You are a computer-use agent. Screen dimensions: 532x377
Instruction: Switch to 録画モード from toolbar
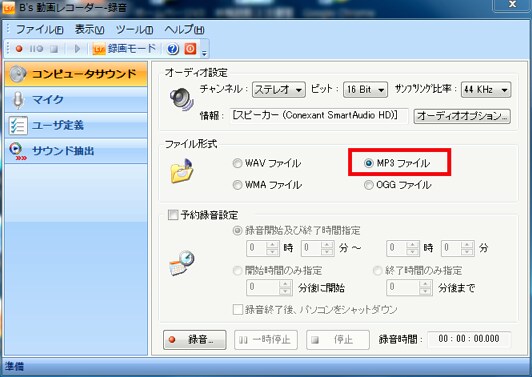[124, 49]
